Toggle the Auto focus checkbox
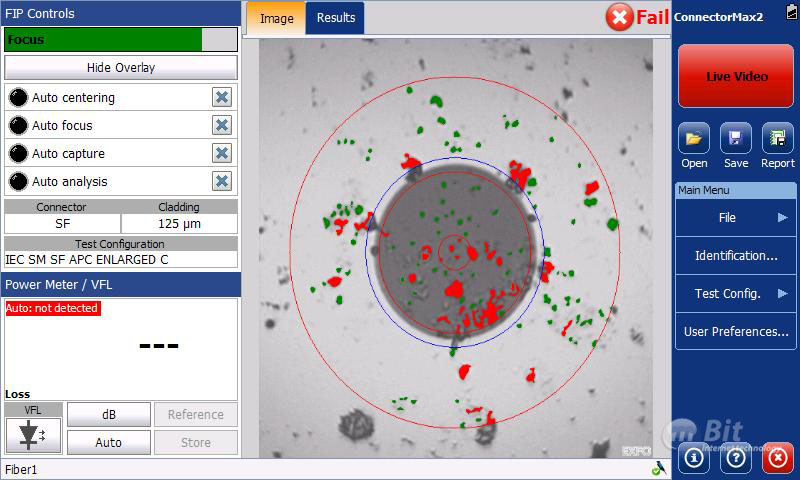This screenshot has height=480, width=800. click(x=222, y=126)
